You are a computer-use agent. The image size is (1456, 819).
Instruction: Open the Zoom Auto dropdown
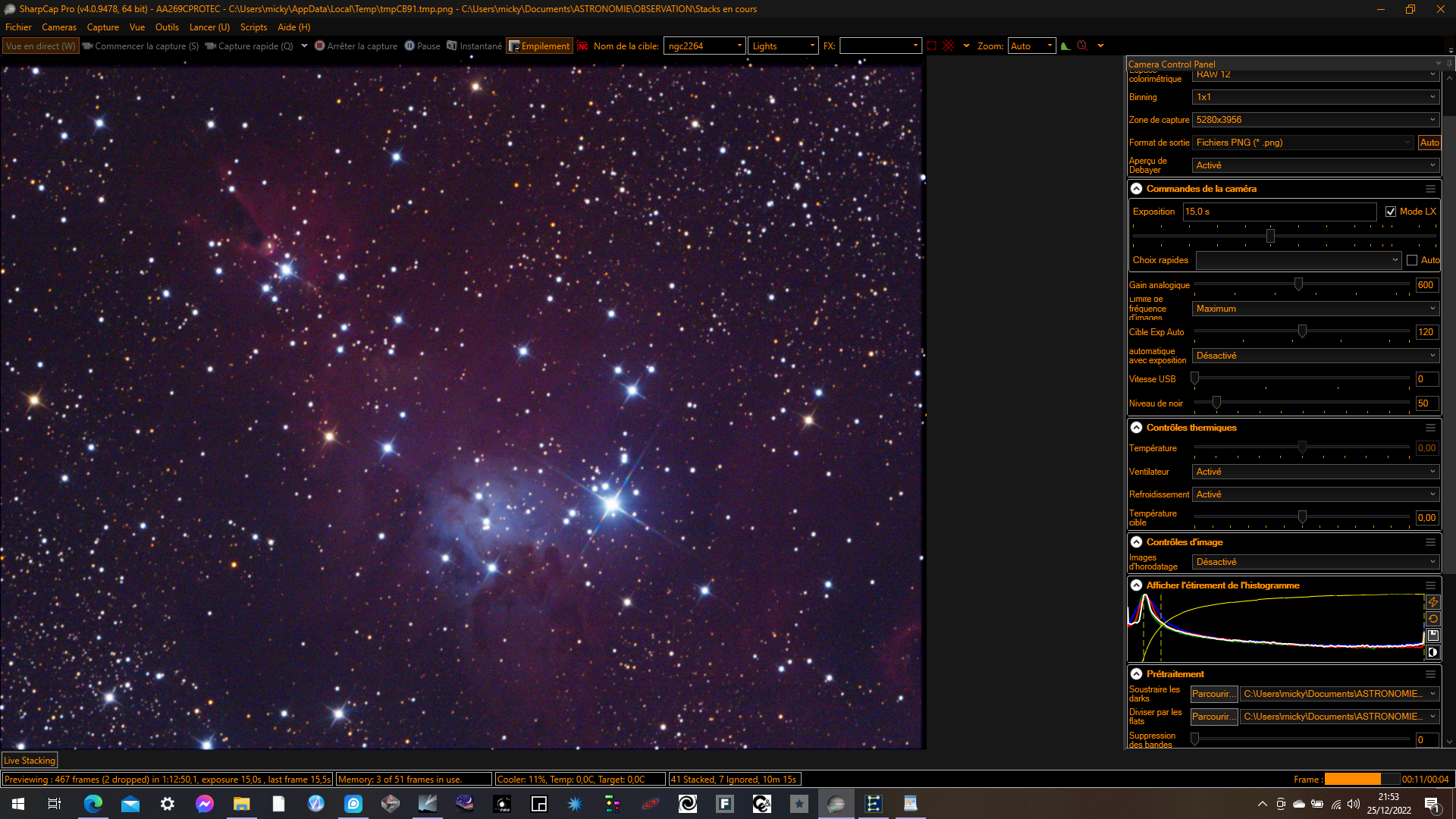1031,46
